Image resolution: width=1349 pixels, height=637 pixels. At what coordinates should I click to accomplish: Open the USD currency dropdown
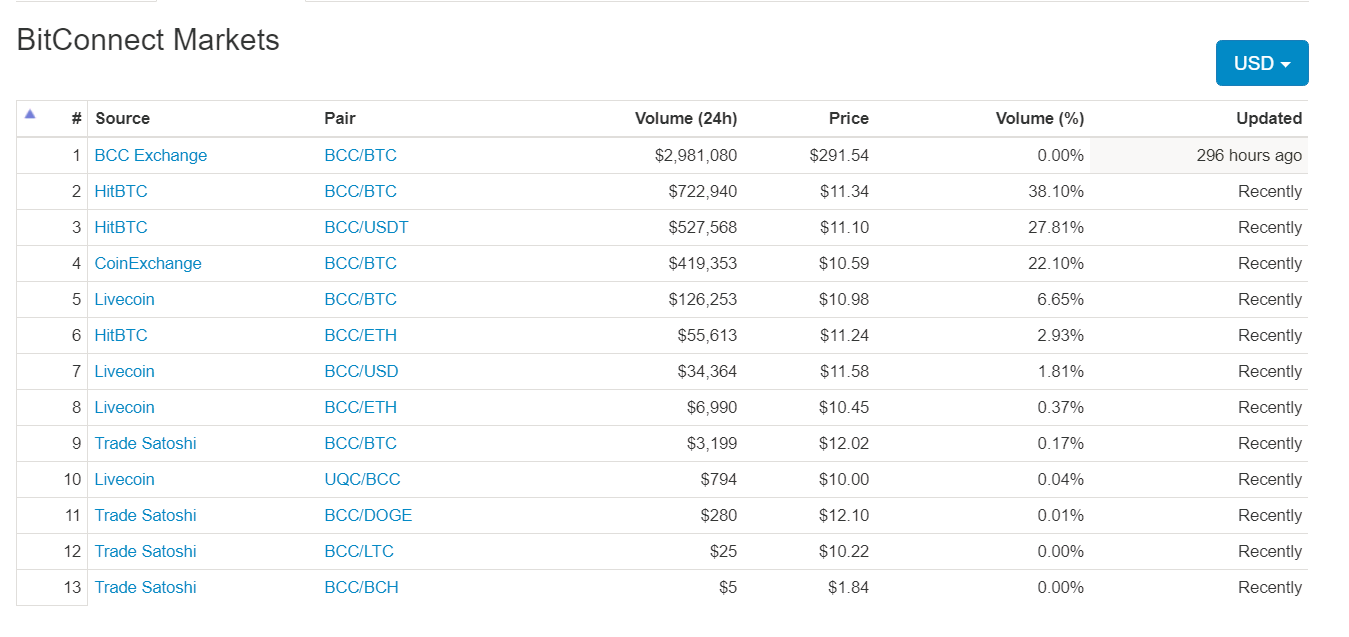pyautogui.click(x=1262, y=63)
